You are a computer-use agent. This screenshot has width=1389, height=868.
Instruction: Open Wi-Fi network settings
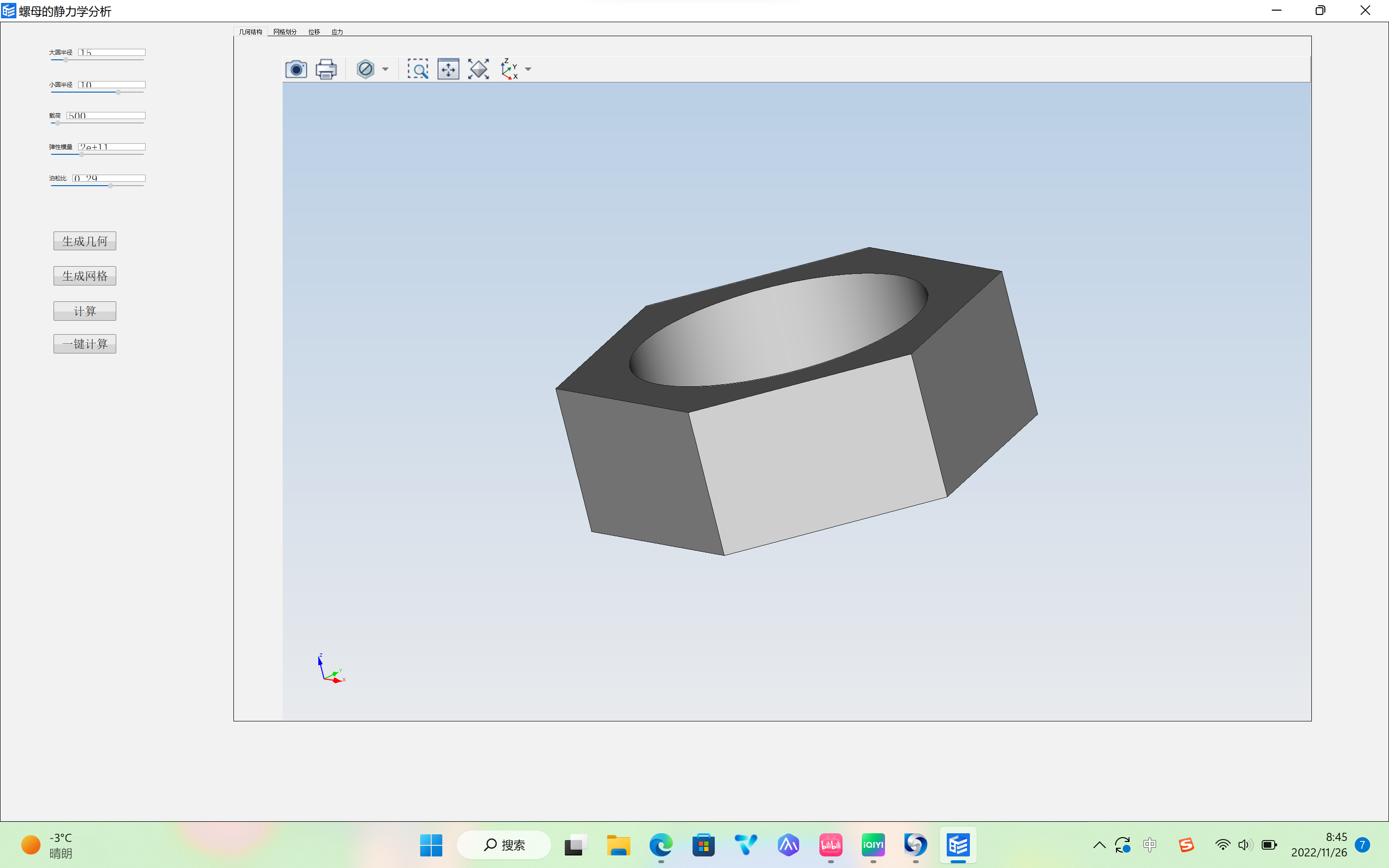[1223, 845]
